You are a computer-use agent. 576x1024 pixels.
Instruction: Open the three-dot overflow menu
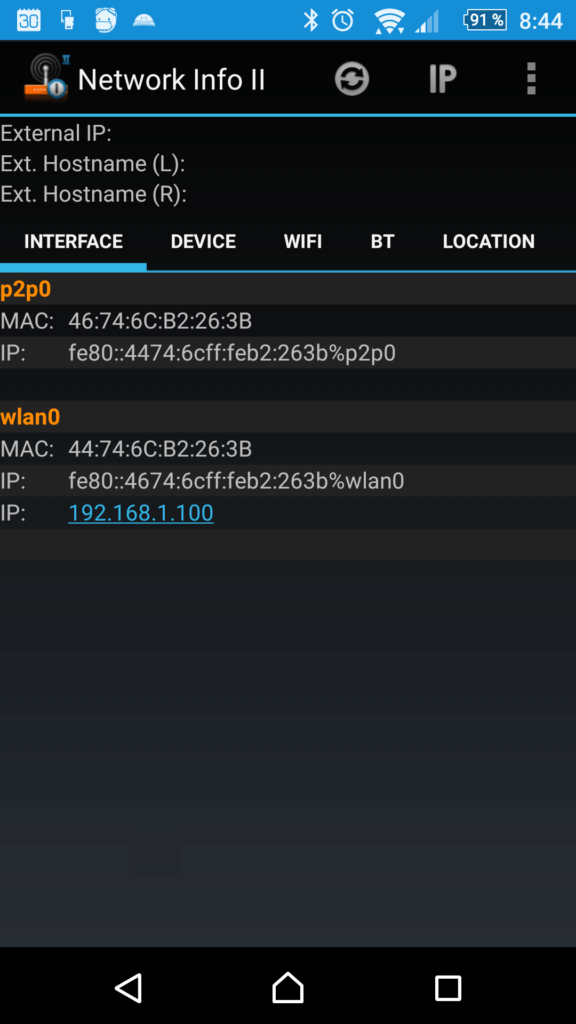click(x=531, y=79)
